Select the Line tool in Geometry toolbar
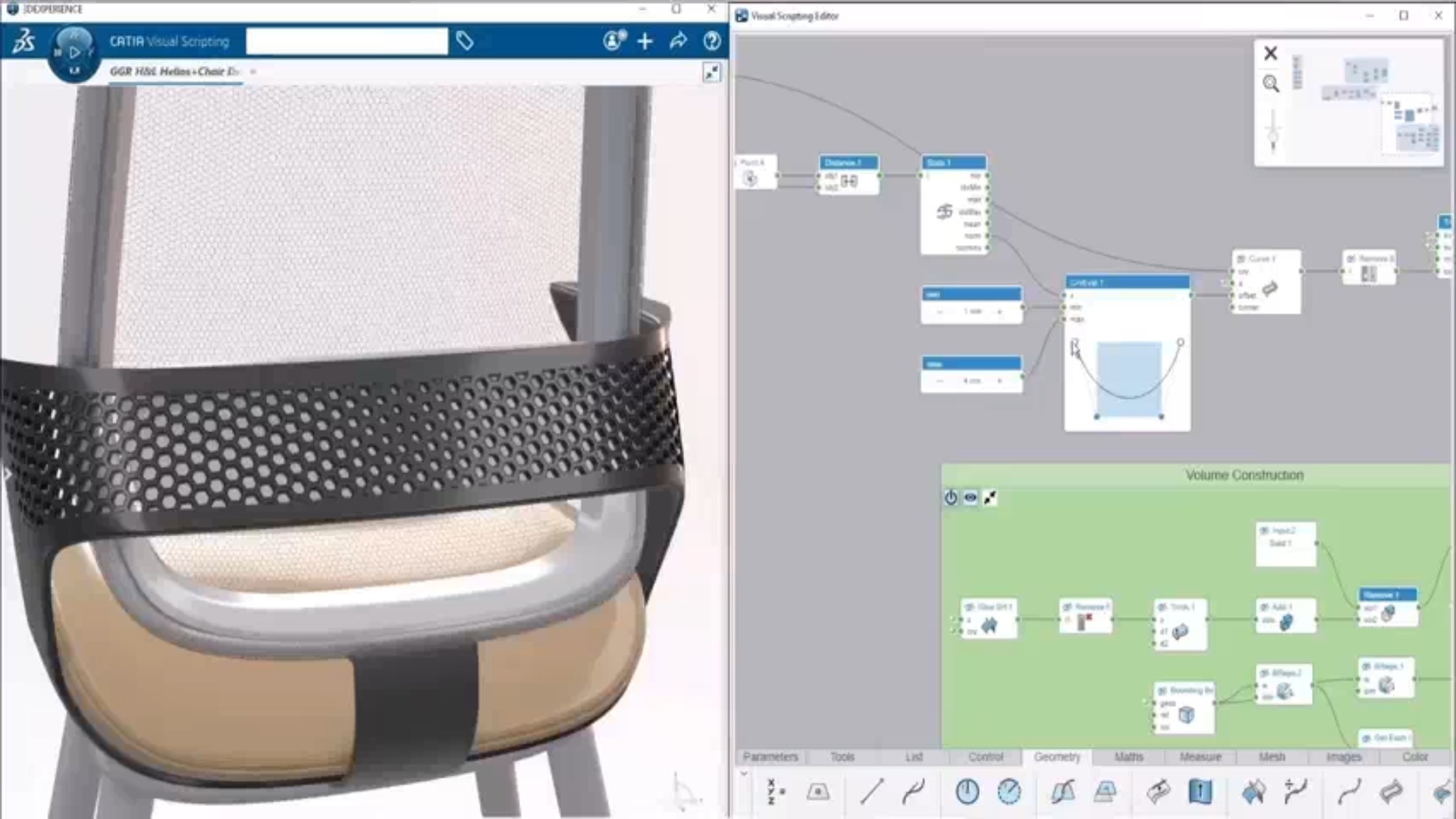This screenshot has height=819, width=1456. coord(871,792)
